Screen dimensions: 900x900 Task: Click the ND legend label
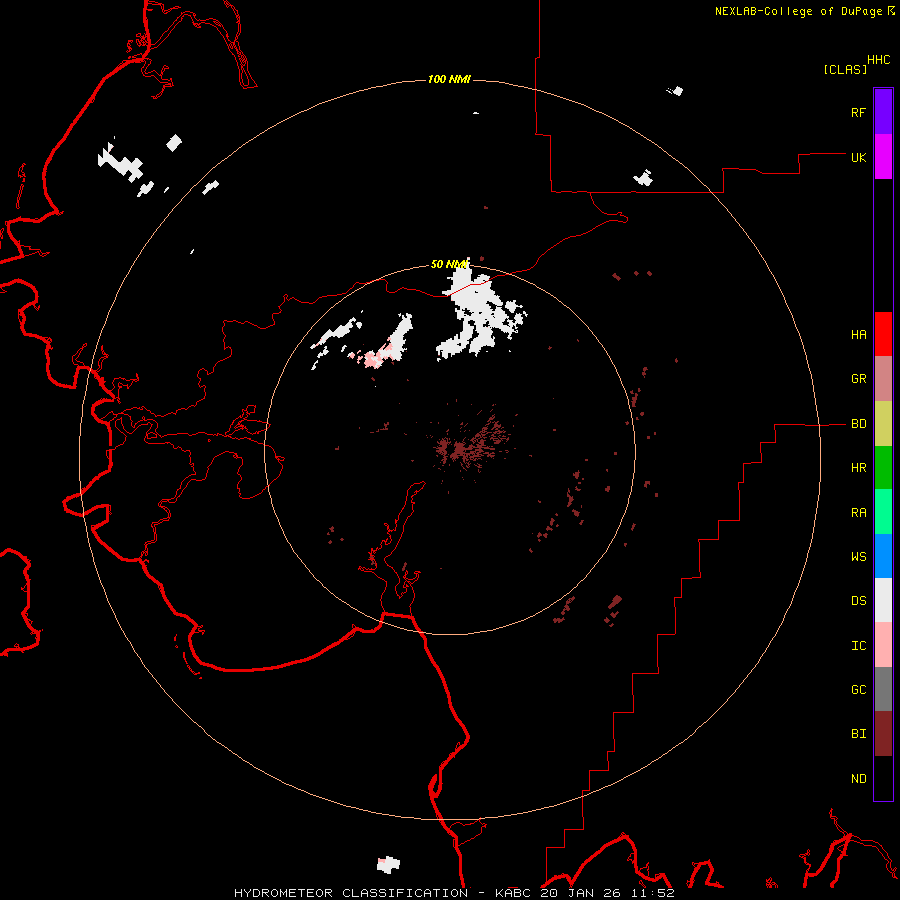858,779
